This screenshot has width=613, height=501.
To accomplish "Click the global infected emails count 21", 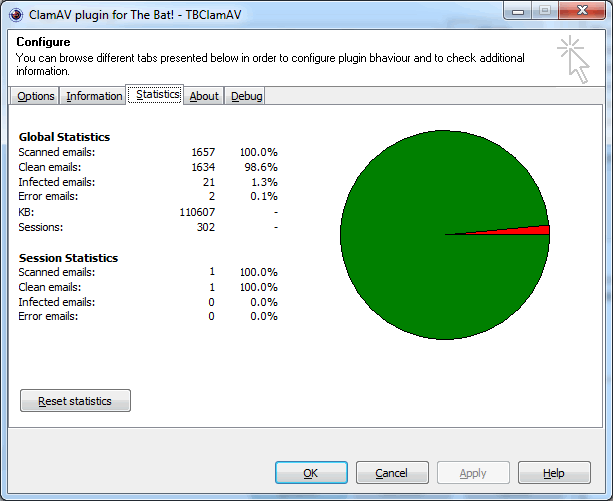I will (209, 182).
